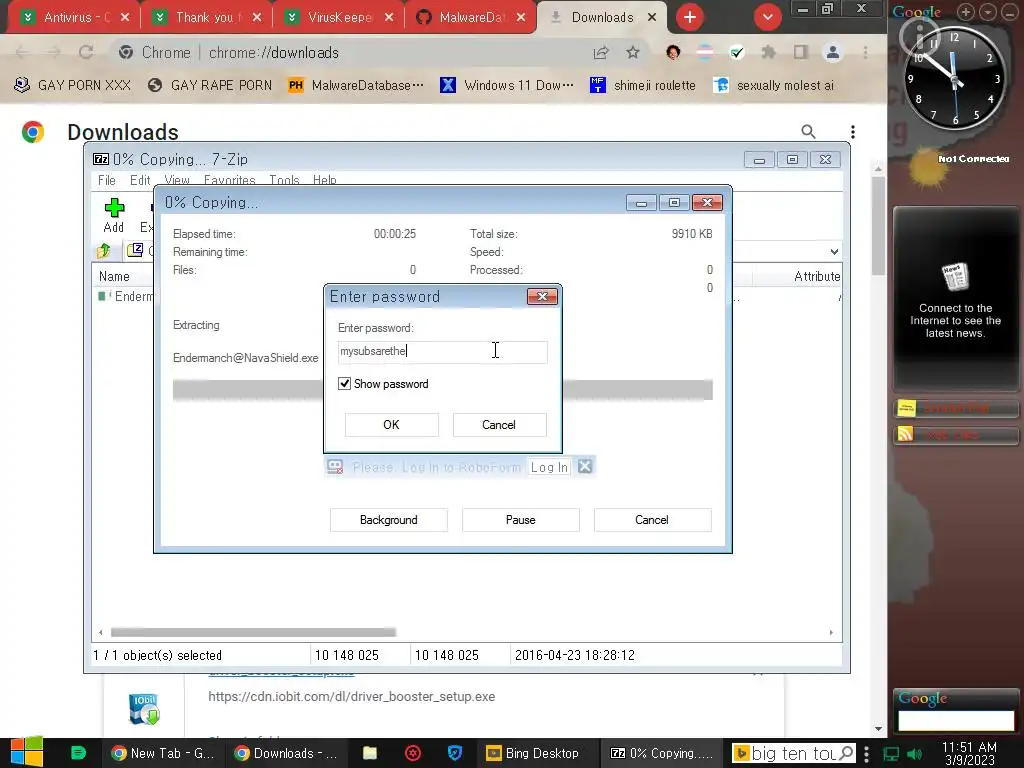Add gadget plus icon in sidebar
1024x768 pixels.
[x=965, y=11]
